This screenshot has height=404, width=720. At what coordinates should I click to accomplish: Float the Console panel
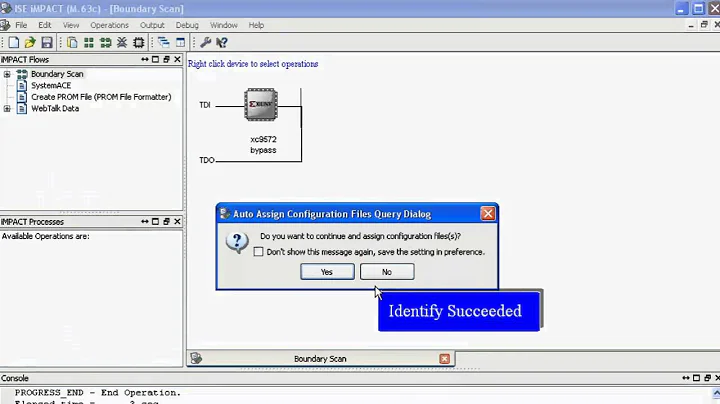(707, 378)
